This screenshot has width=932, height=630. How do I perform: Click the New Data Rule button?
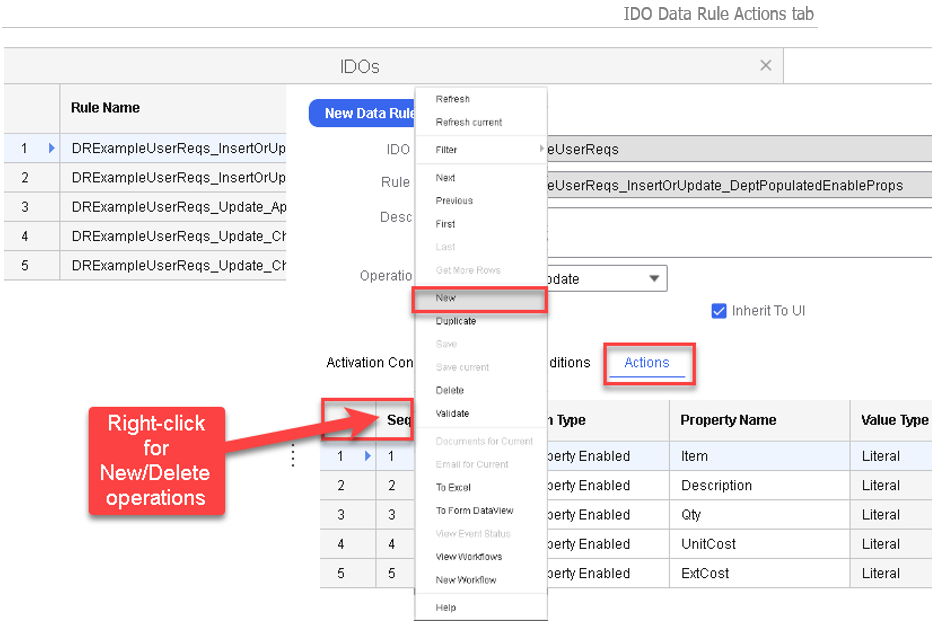pos(362,113)
